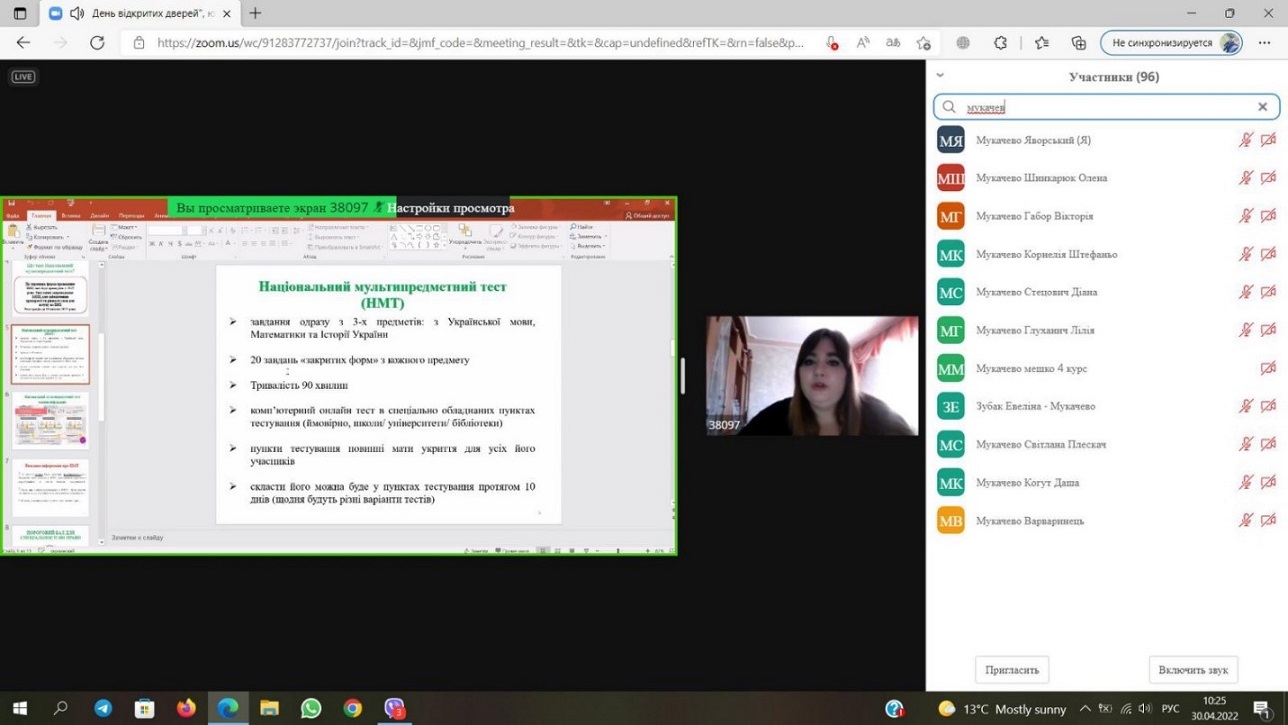The image size is (1288, 725).
Task: Open the Windows Start menu
Action: pos(20,709)
